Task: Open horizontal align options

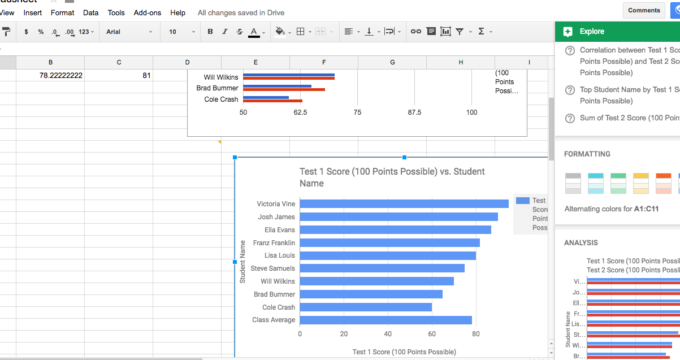Action: [348, 32]
